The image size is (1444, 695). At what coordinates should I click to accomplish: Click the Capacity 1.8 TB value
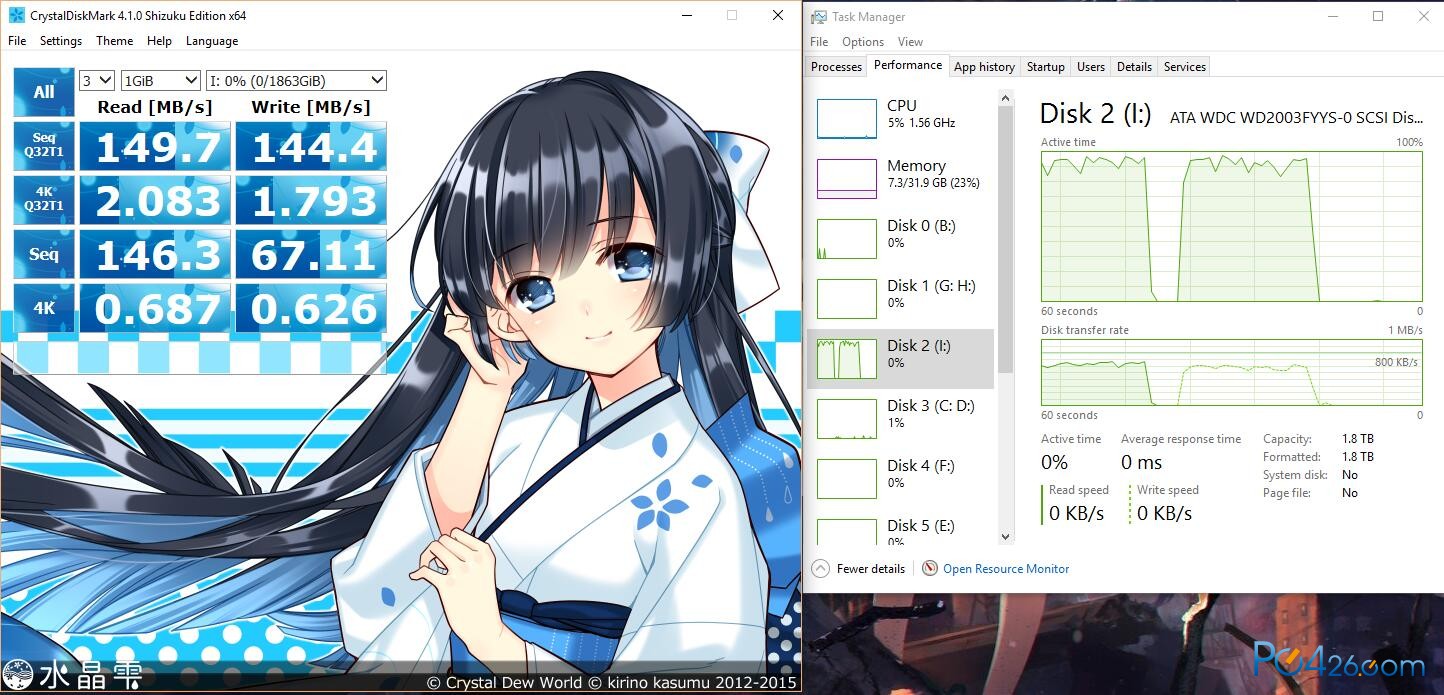pyautogui.click(x=1358, y=439)
